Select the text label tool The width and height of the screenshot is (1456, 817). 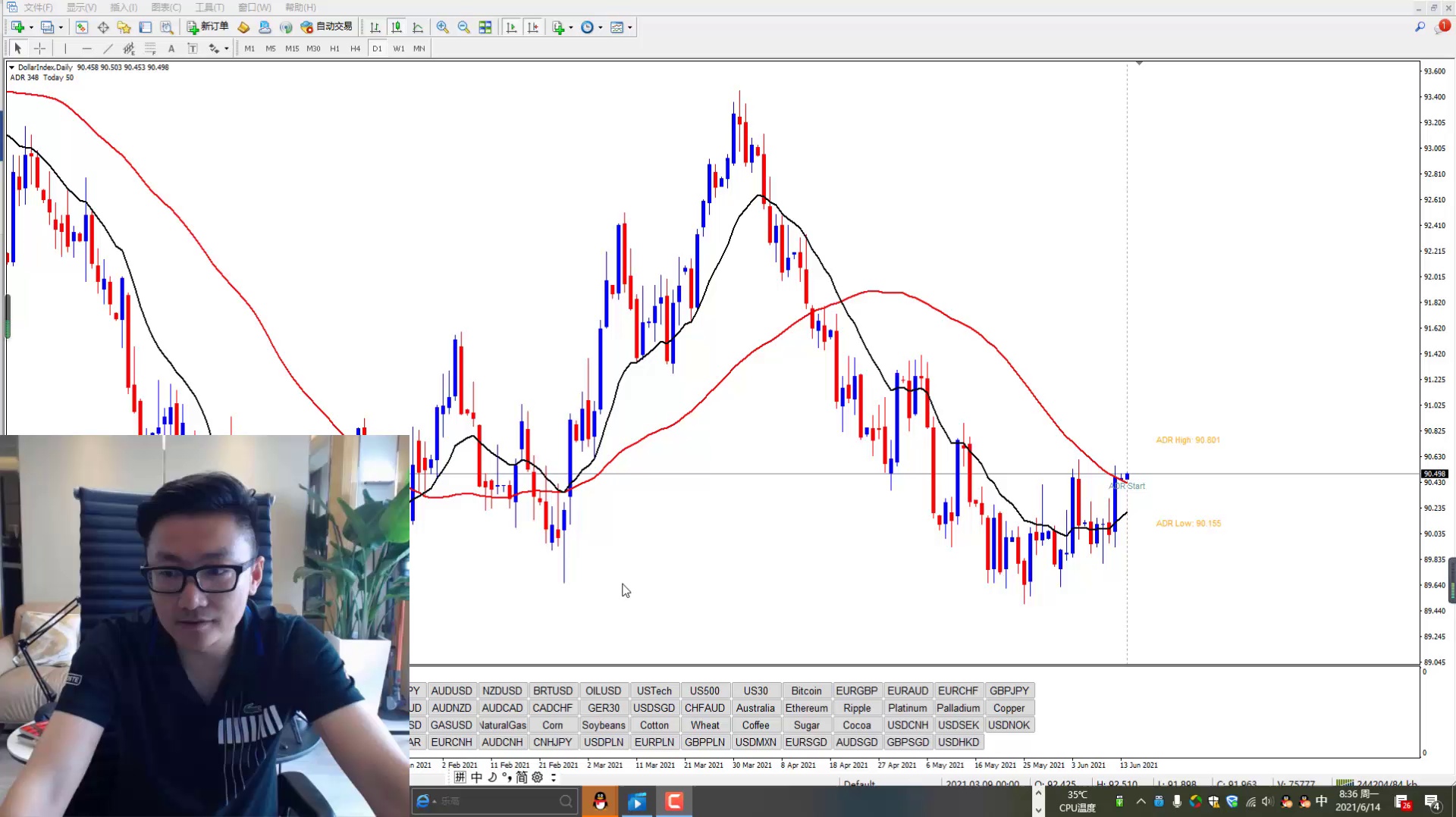coord(193,49)
